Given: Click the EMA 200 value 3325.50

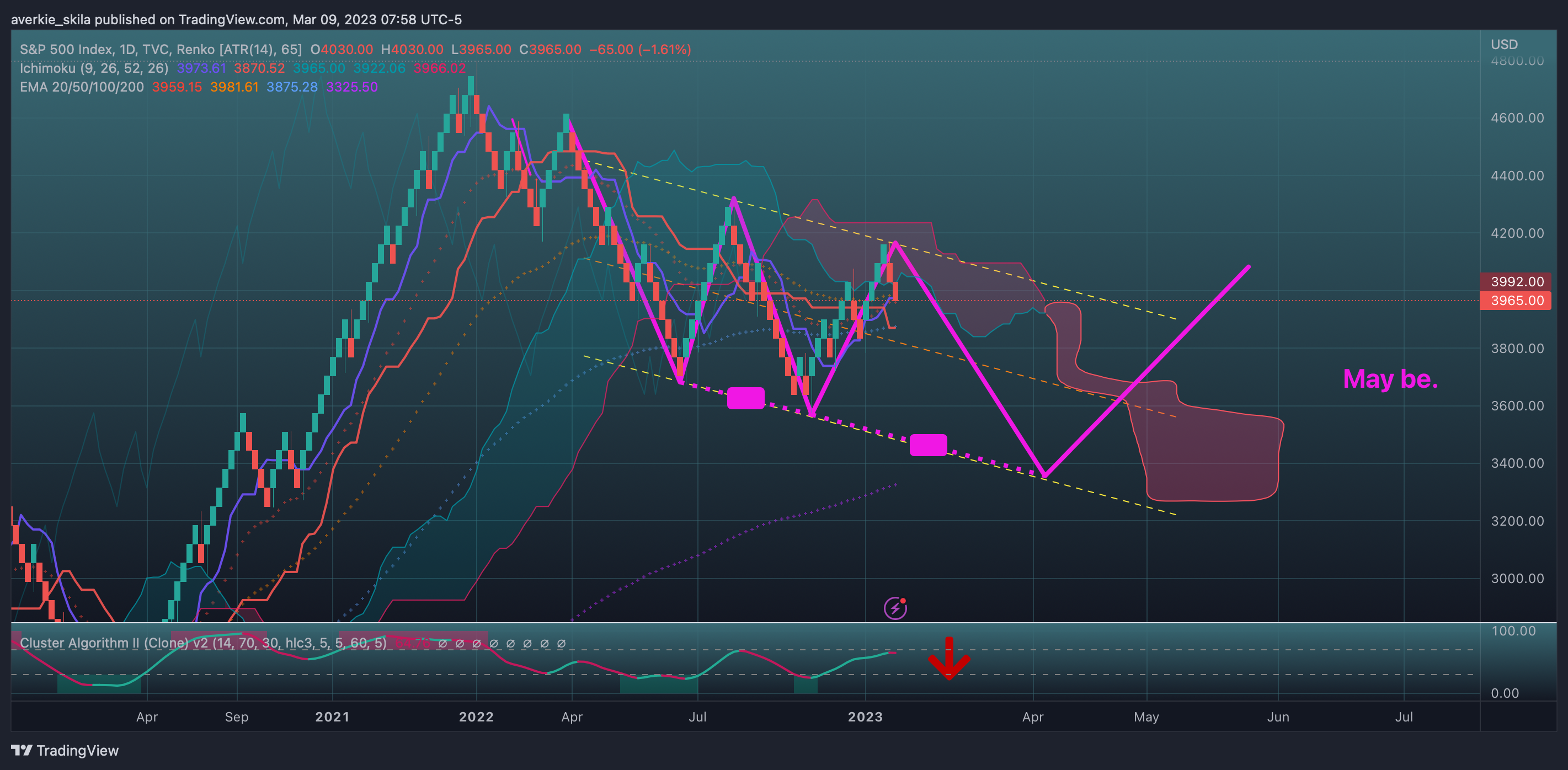Looking at the screenshot, I should (x=352, y=87).
